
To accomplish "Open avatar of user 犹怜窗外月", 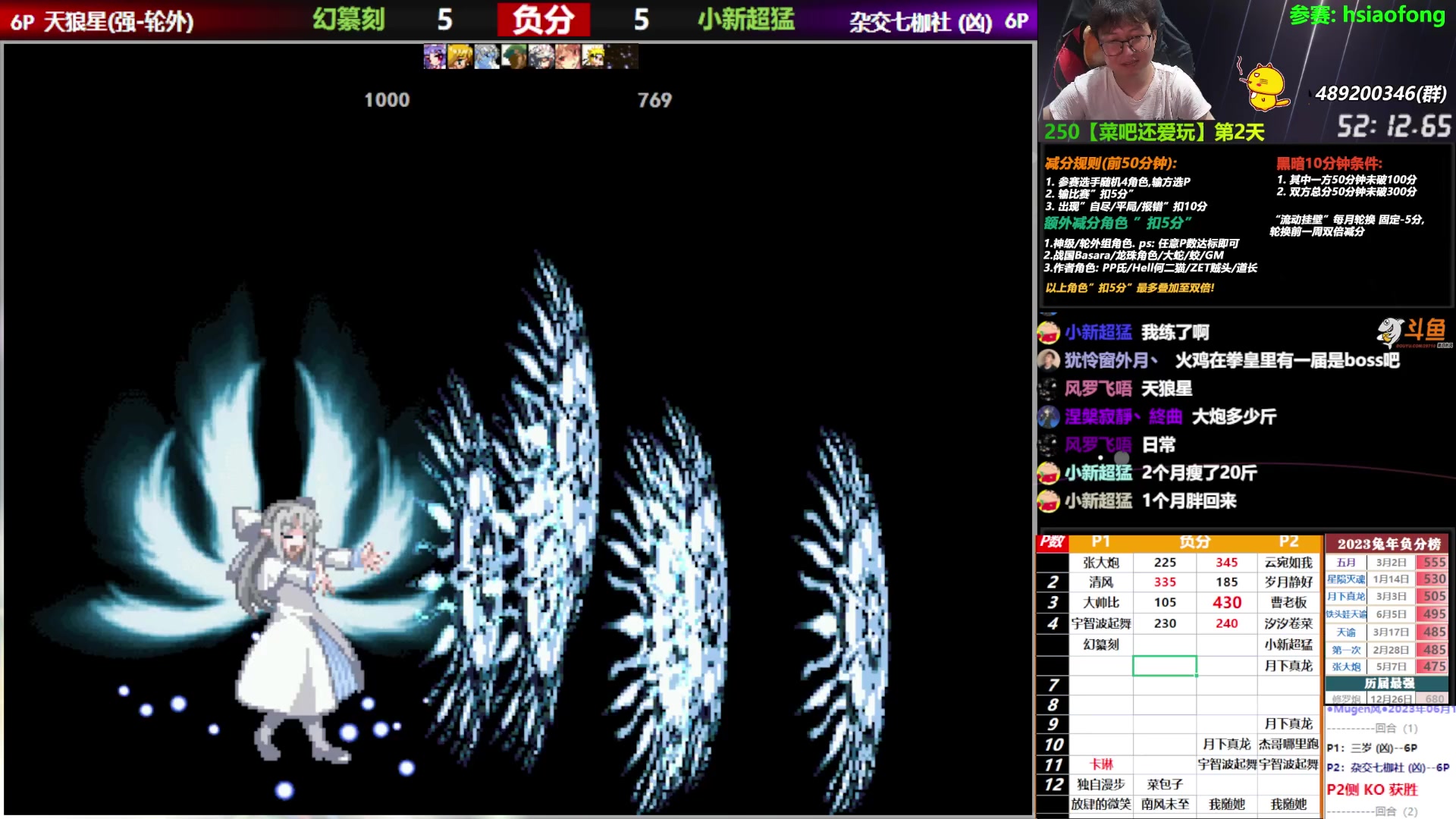I will [x=1049, y=360].
